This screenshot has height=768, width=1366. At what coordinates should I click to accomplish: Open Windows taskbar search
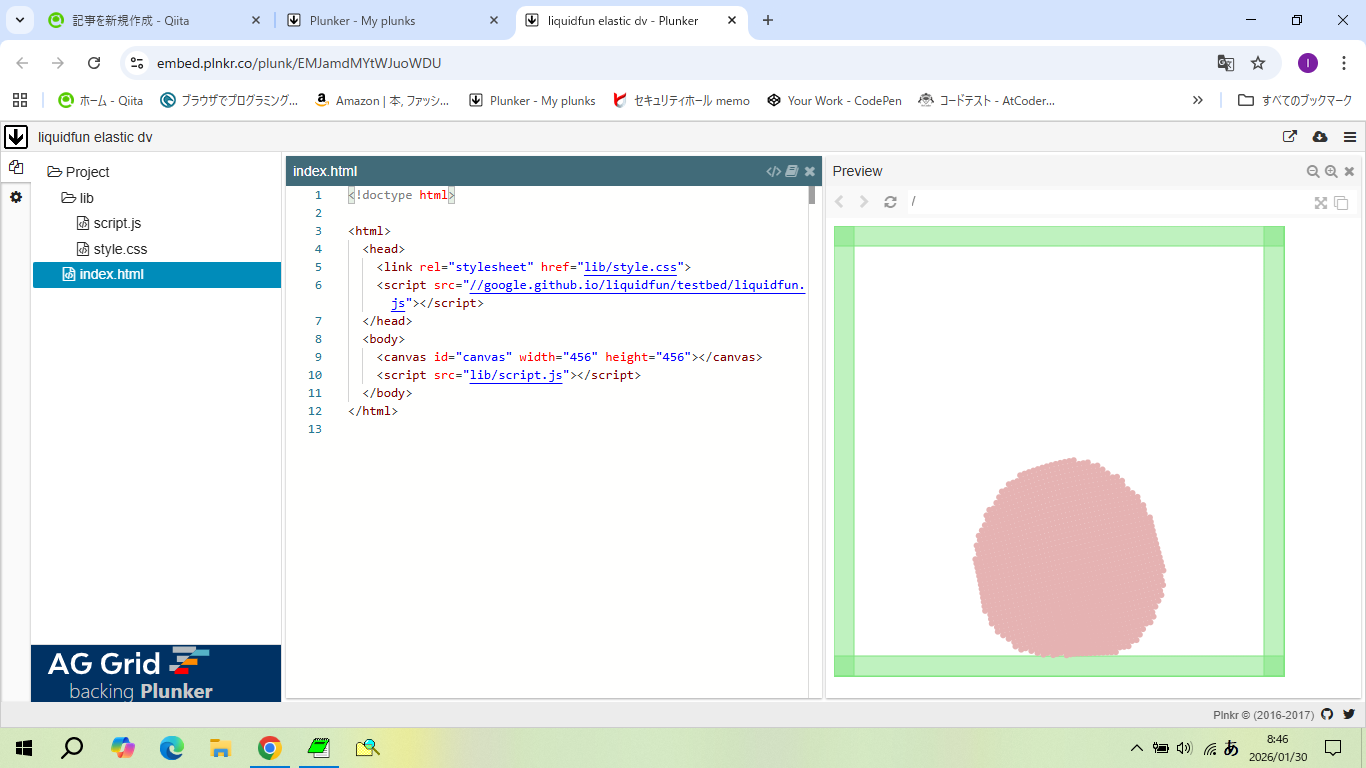point(73,747)
